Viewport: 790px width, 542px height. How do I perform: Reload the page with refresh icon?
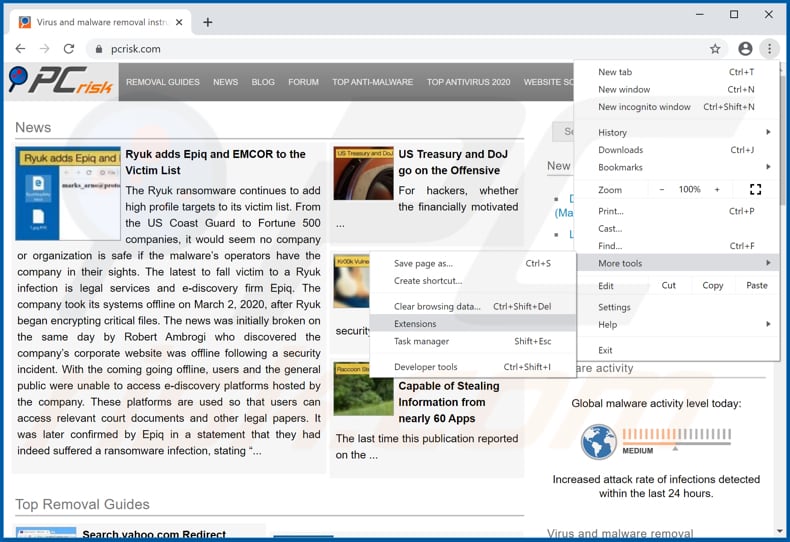[x=69, y=49]
